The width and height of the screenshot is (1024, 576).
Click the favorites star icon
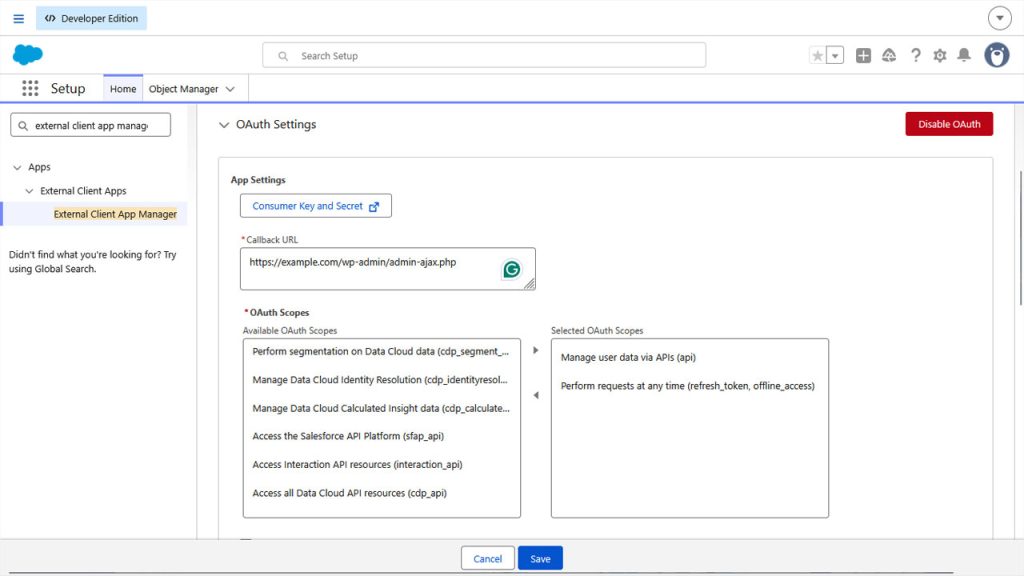tap(817, 56)
